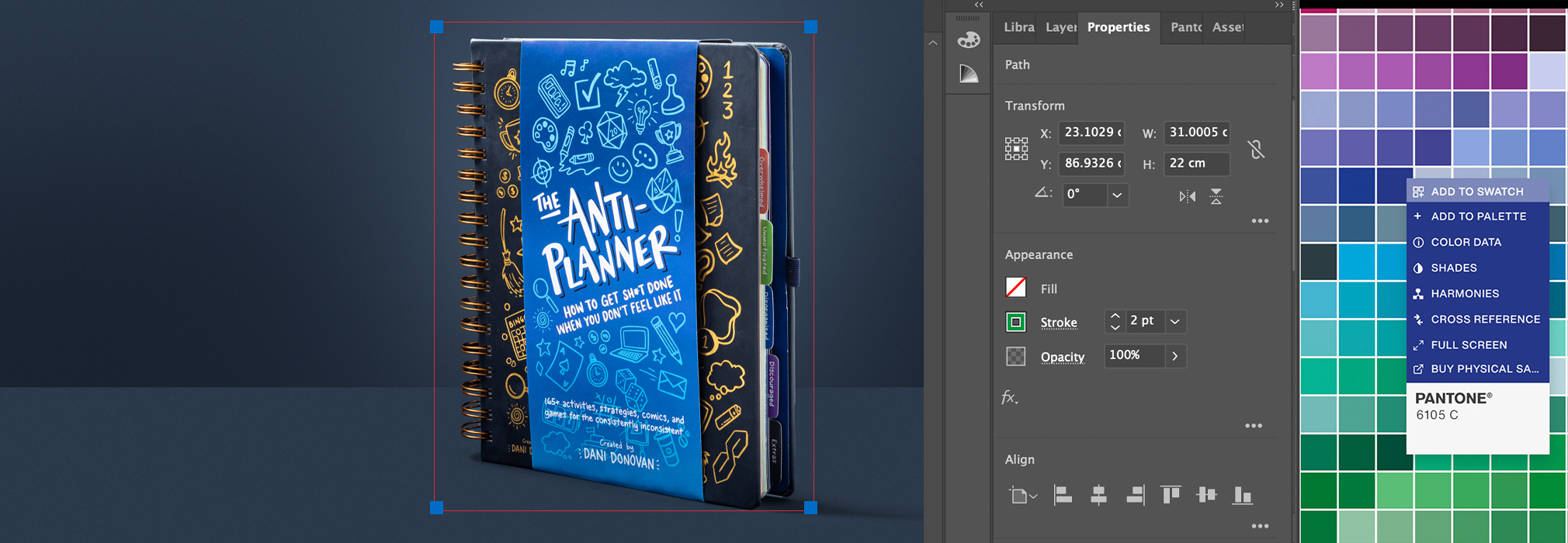This screenshot has height=543, width=1568.
Task: Toggle constrain width and height proportions
Action: 1256,148
